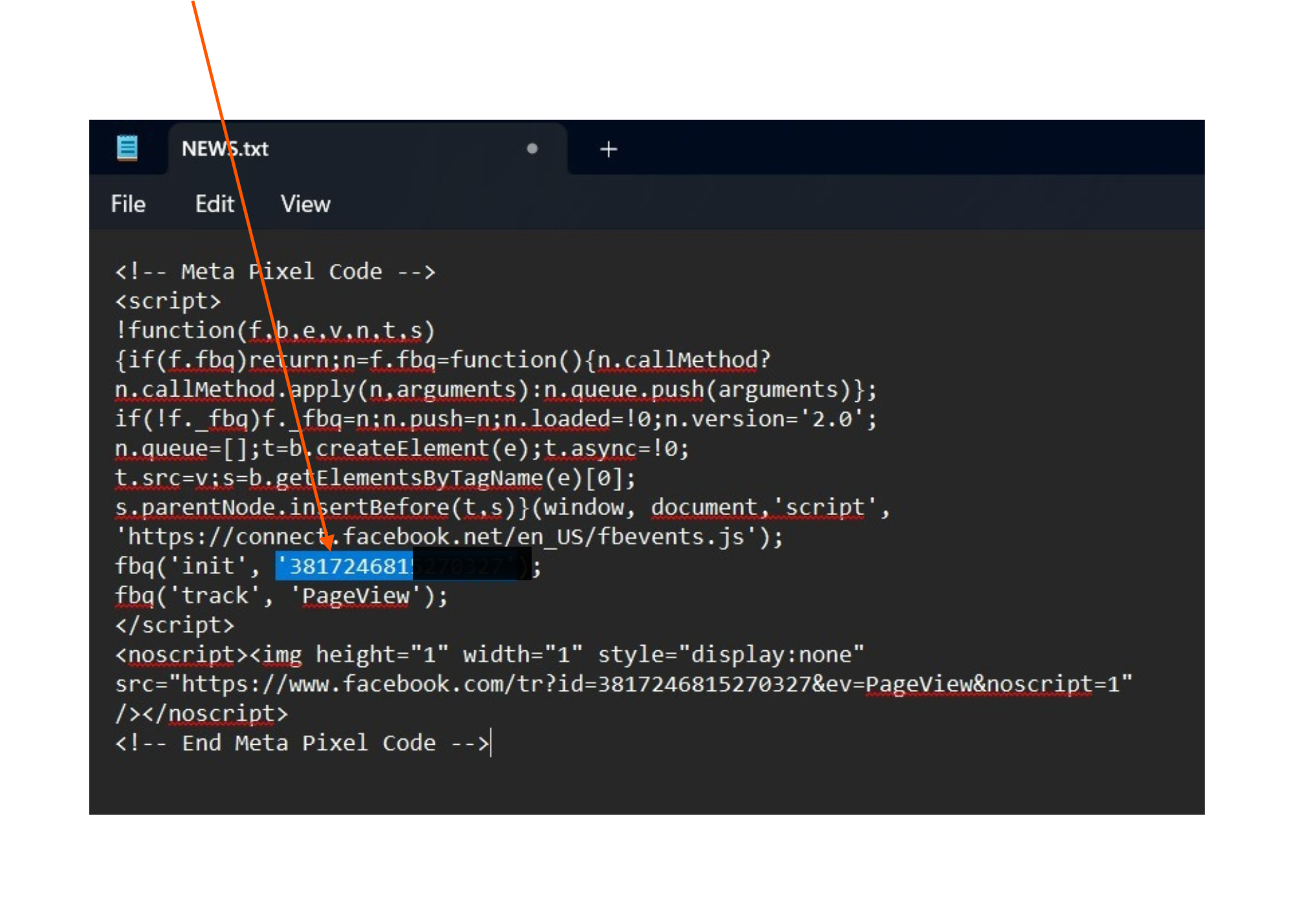
Task: Click the opening script tag line
Action: pyautogui.click(x=168, y=302)
